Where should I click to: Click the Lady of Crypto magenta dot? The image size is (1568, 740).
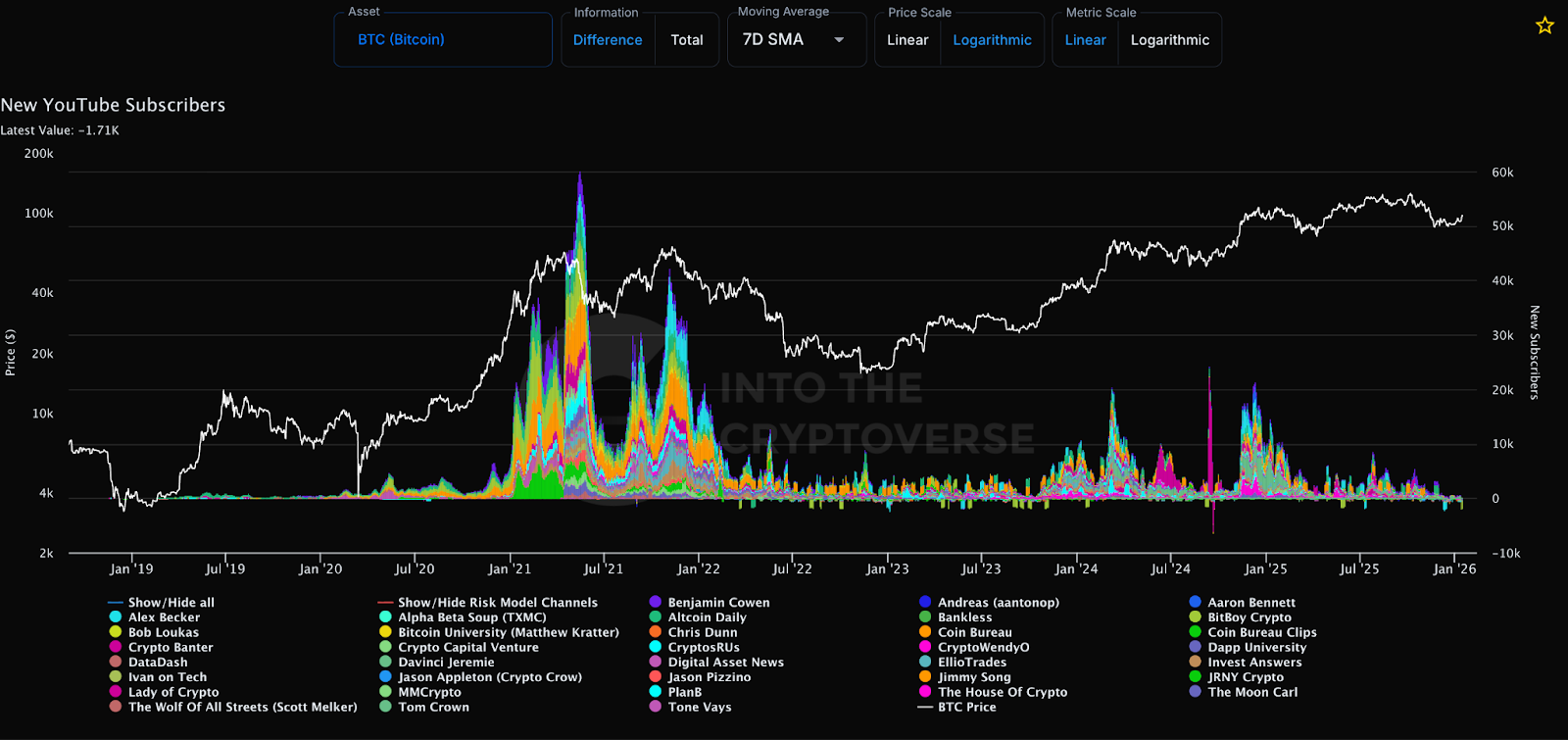click(116, 691)
